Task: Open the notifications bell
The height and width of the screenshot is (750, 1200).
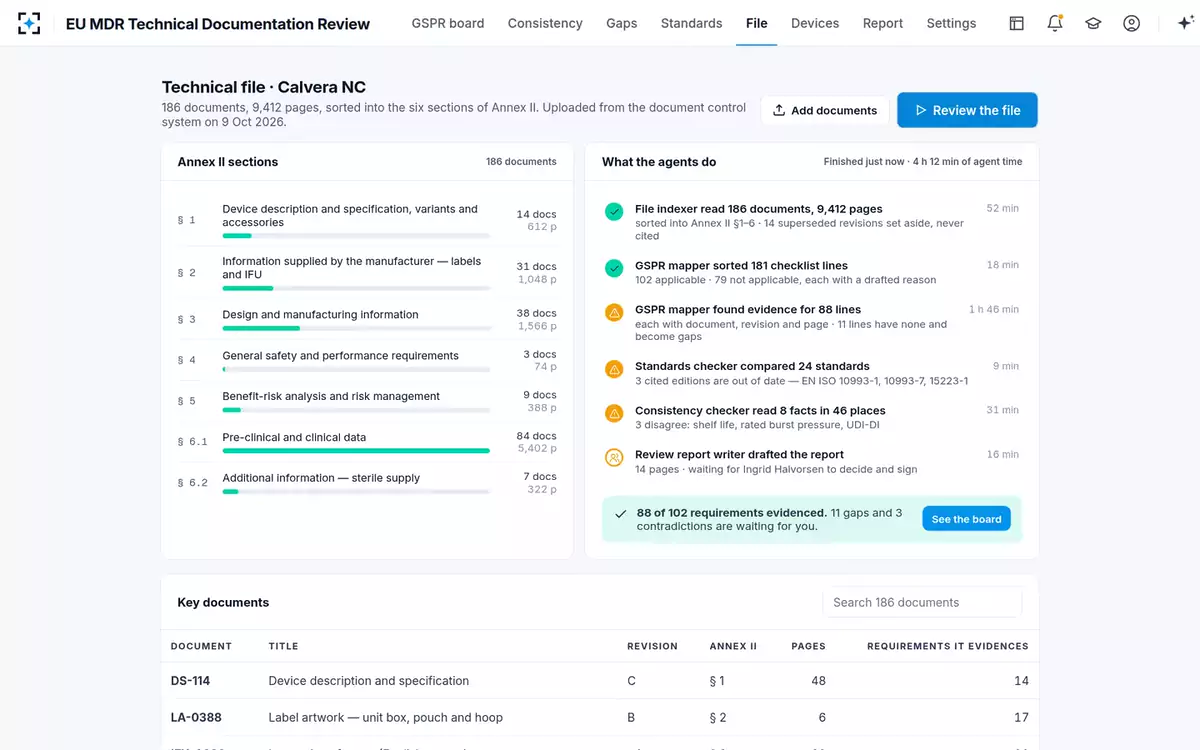Action: tap(1055, 23)
